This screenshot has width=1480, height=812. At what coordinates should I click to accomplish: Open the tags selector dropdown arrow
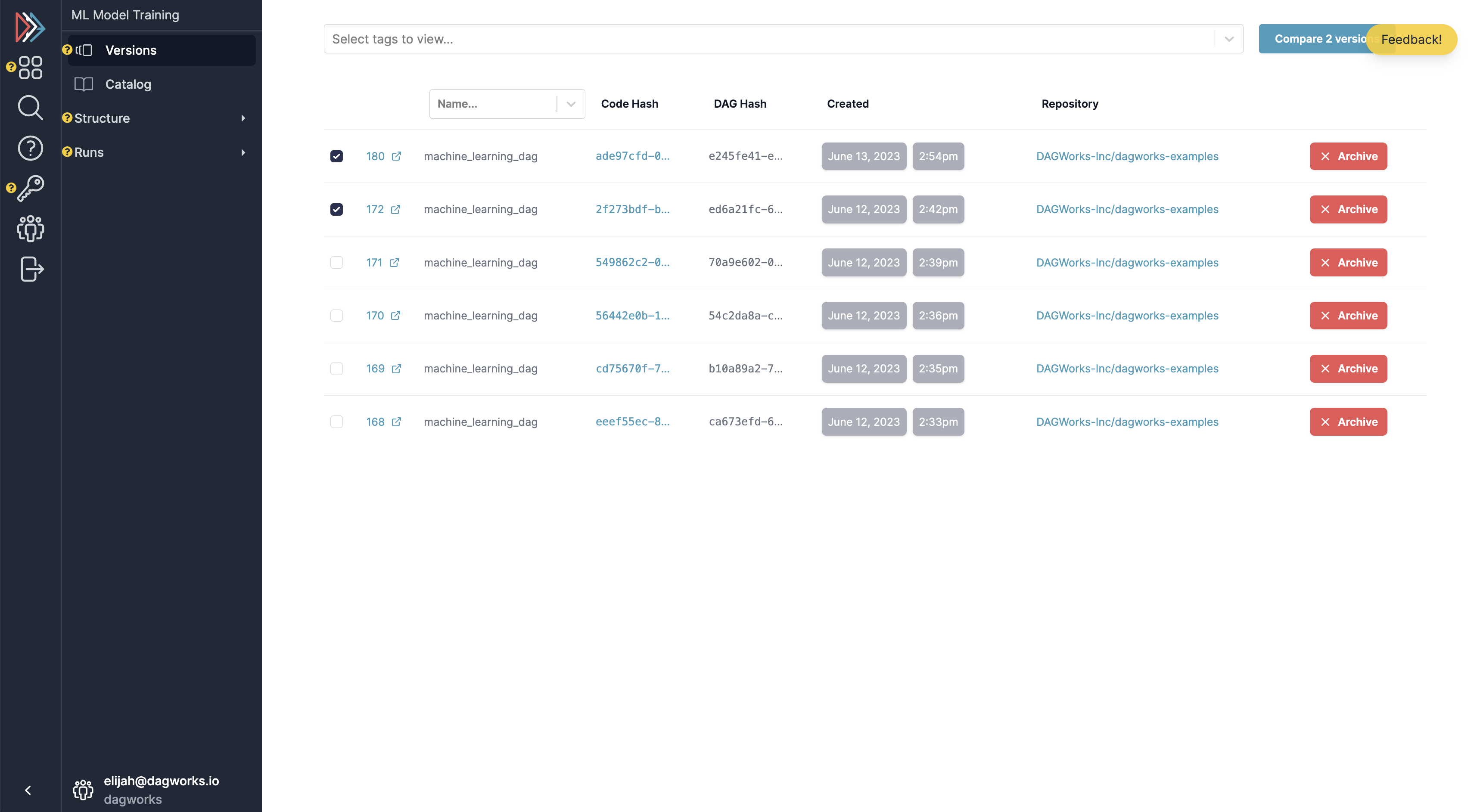(1229, 39)
